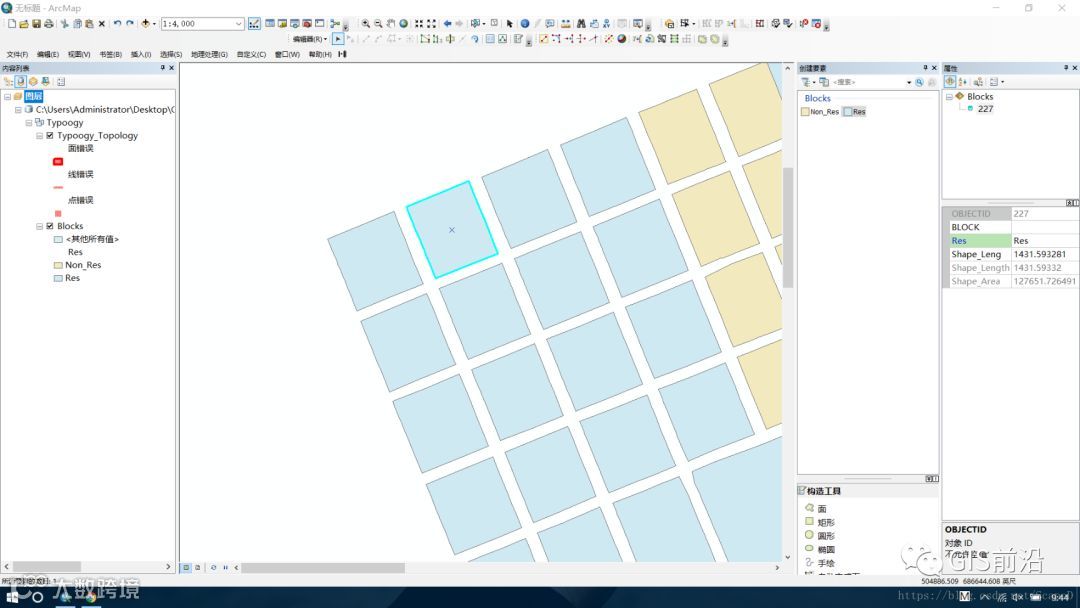Viewport: 1080px width, 608px height.
Task: Click the sort icon in Attributes panel
Action: pyautogui.click(x=963, y=82)
